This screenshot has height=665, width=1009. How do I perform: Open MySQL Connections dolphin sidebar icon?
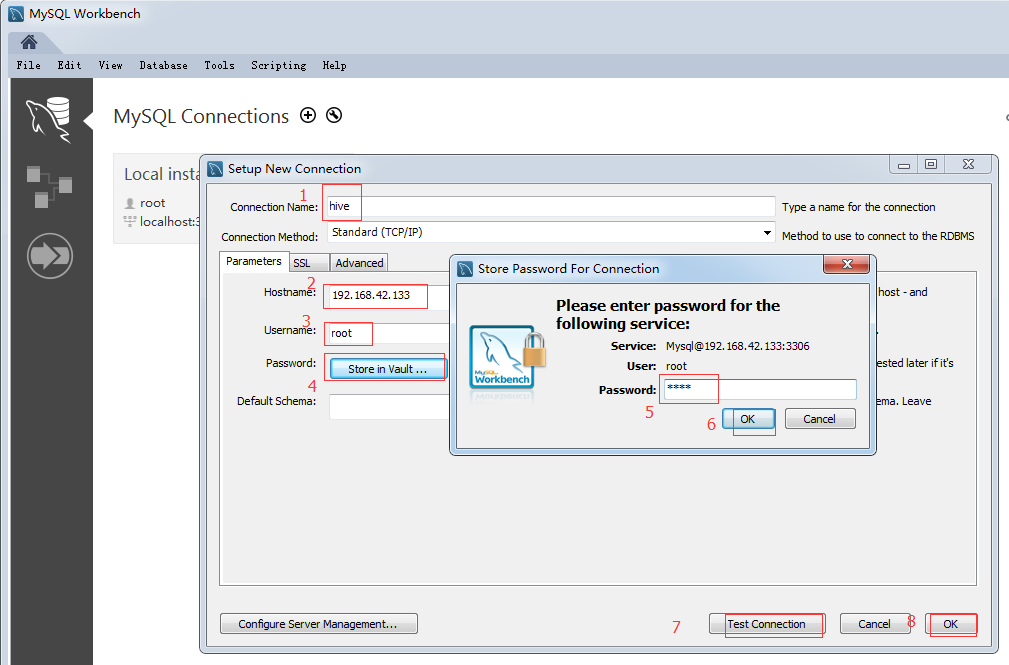pos(48,120)
